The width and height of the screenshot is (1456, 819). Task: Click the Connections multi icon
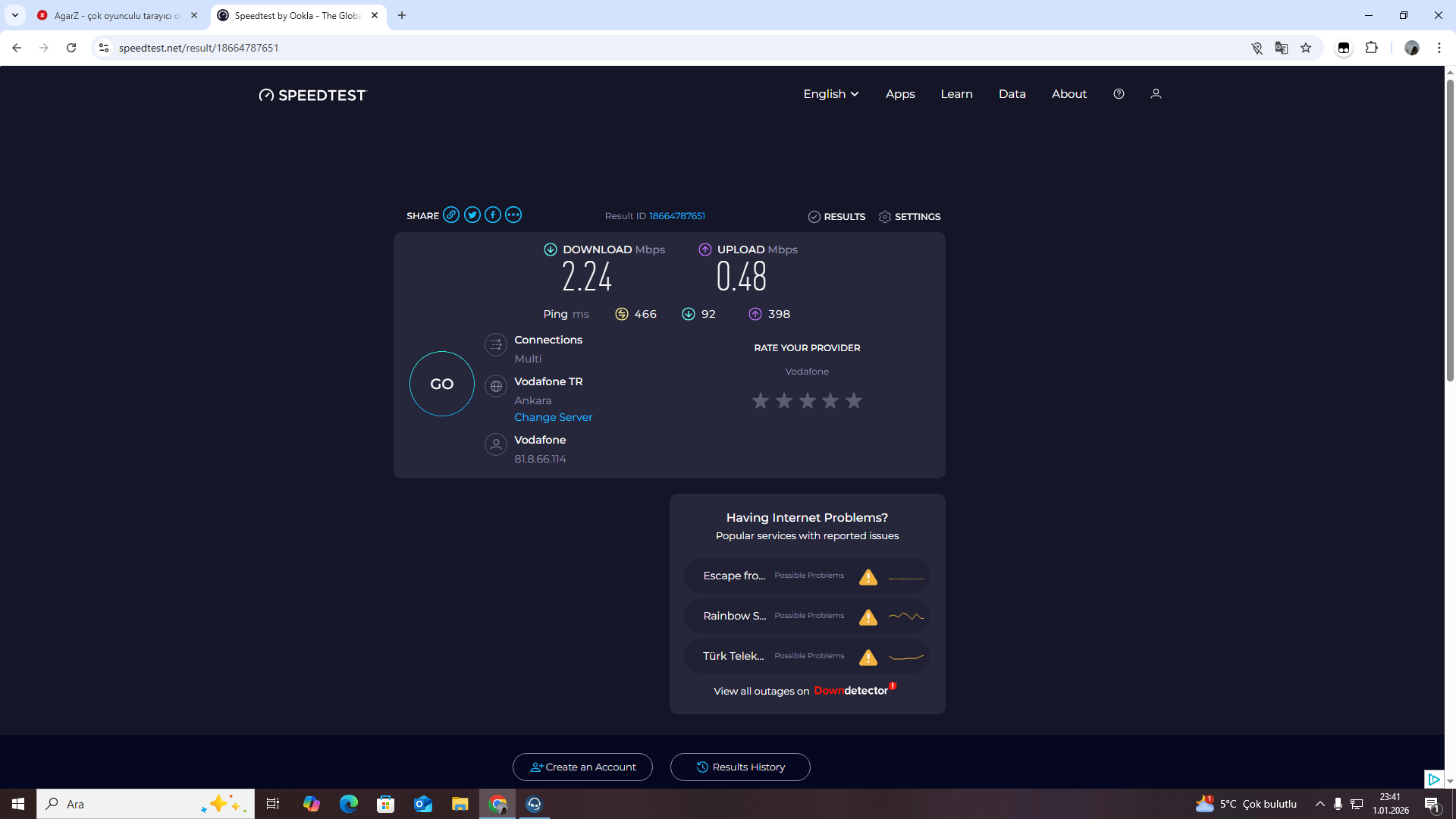496,345
